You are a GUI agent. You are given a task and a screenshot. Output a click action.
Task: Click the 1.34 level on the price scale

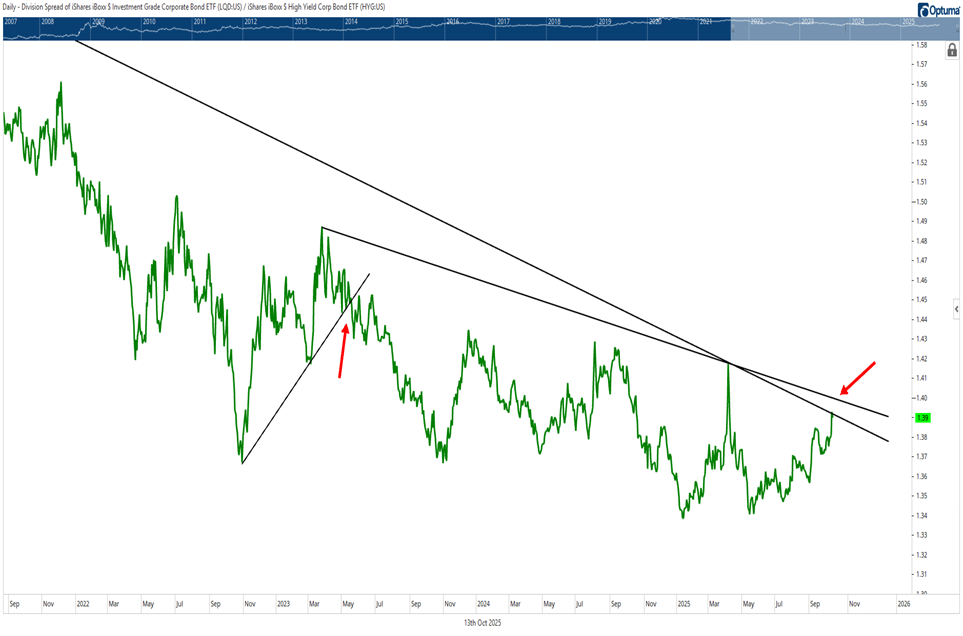coord(921,515)
